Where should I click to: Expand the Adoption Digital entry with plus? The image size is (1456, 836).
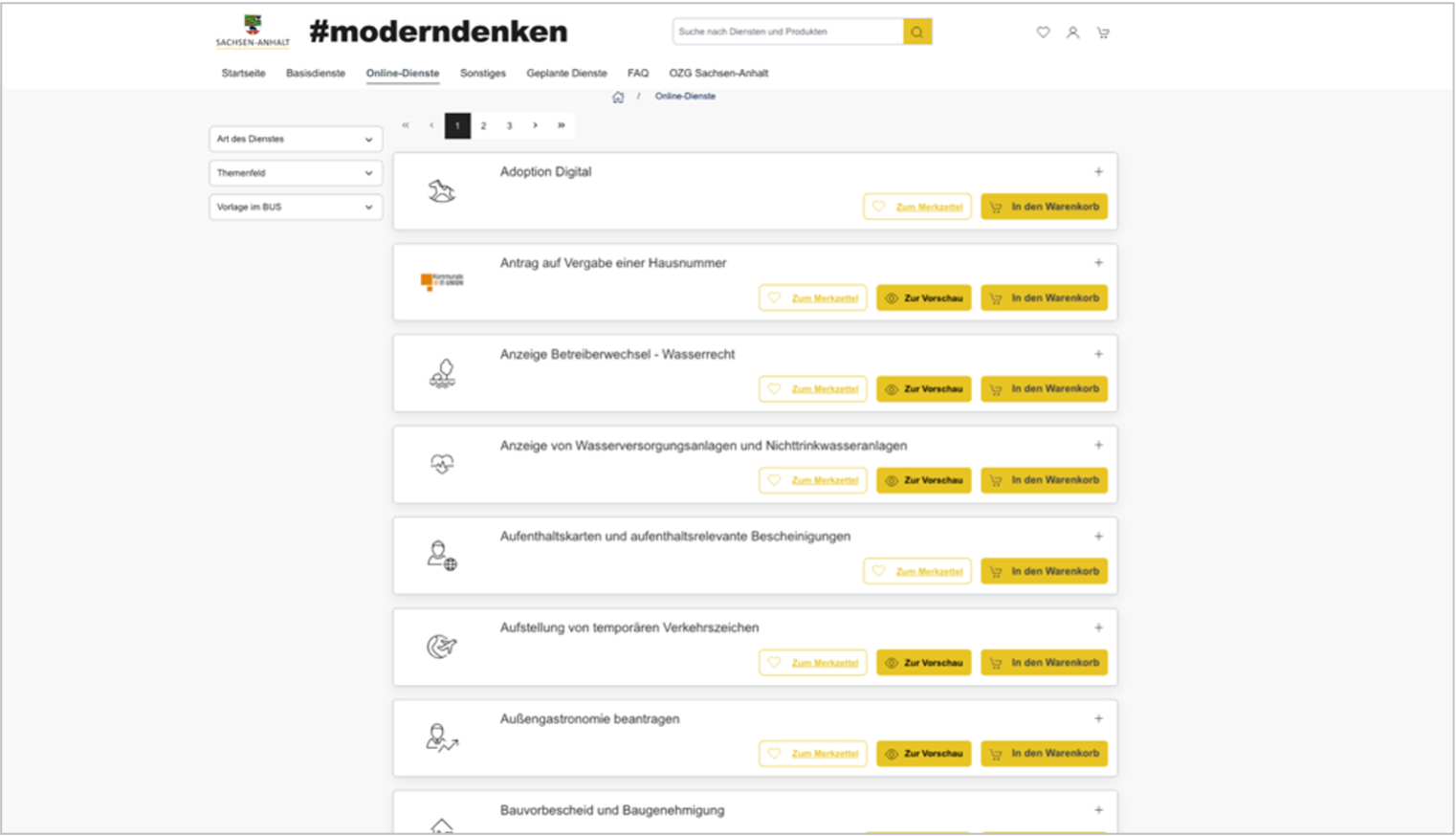pyautogui.click(x=1098, y=172)
